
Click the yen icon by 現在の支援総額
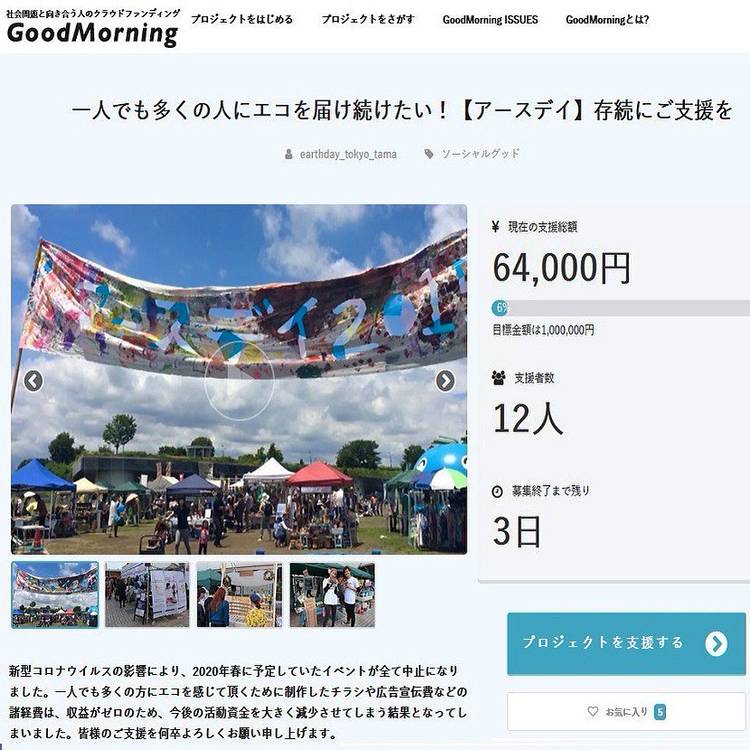pos(496,226)
